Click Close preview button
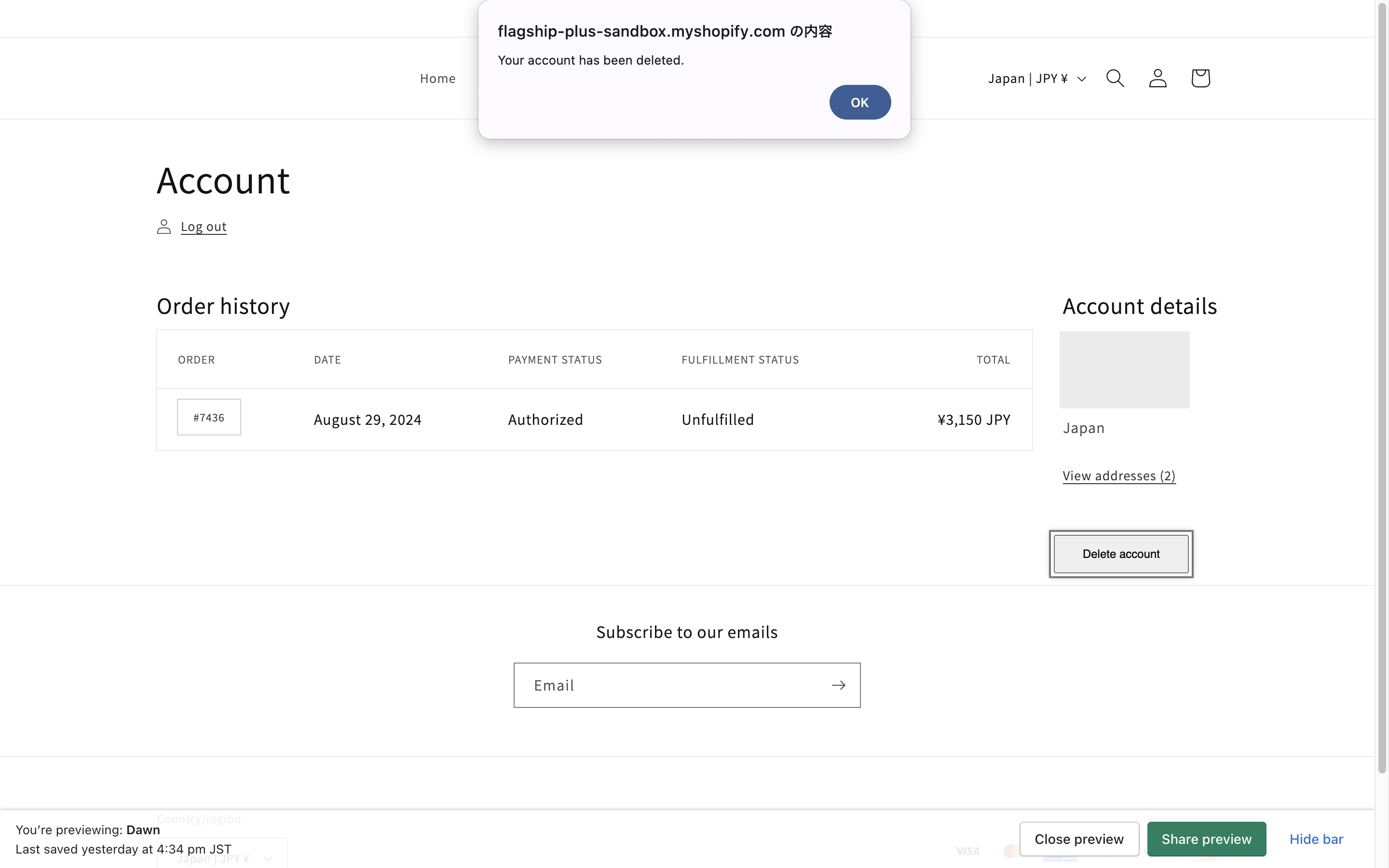 pos(1078,839)
